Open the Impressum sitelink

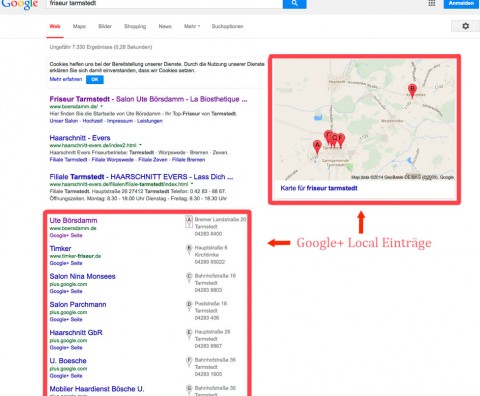(120, 121)
